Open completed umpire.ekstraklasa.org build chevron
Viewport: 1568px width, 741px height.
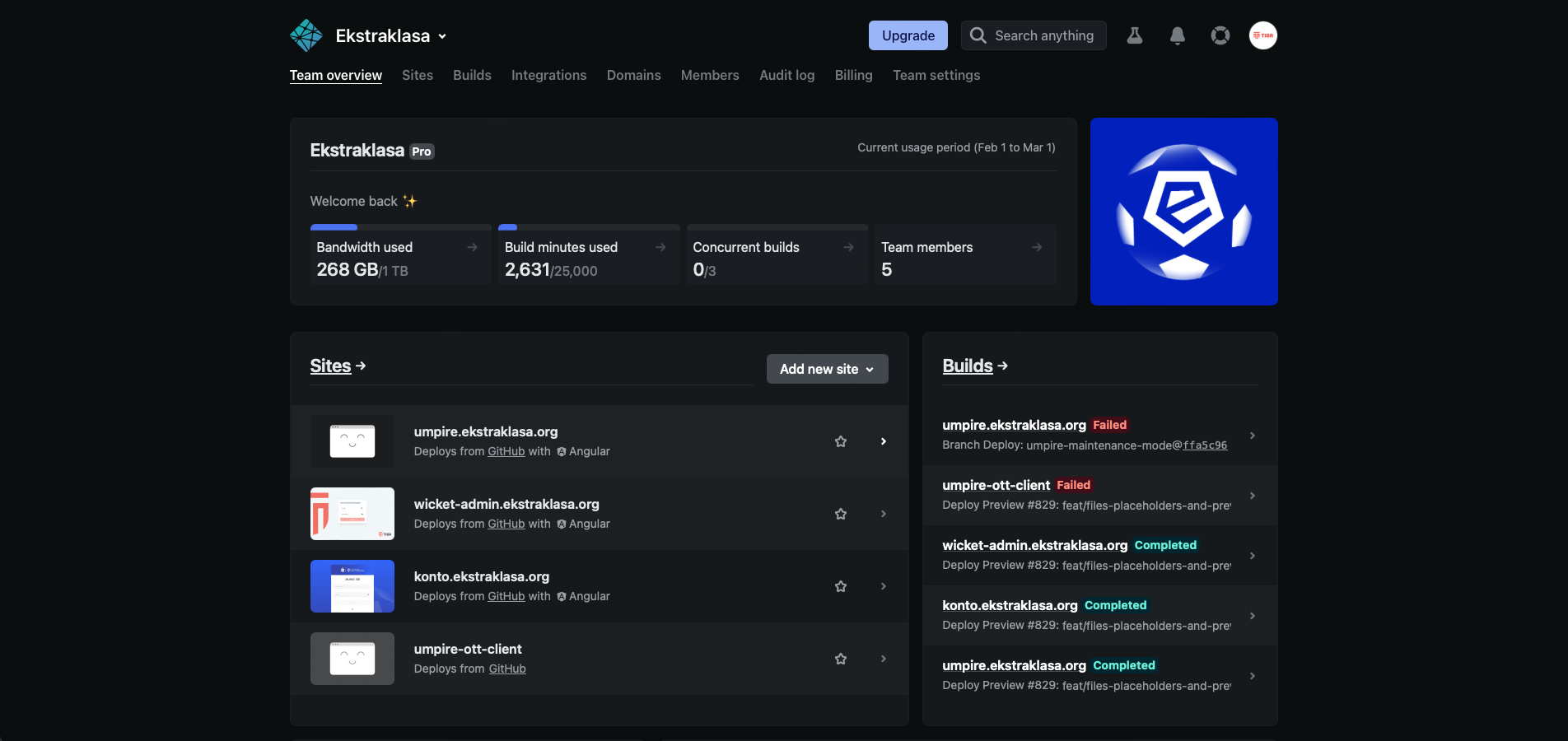pos(1253,676)
